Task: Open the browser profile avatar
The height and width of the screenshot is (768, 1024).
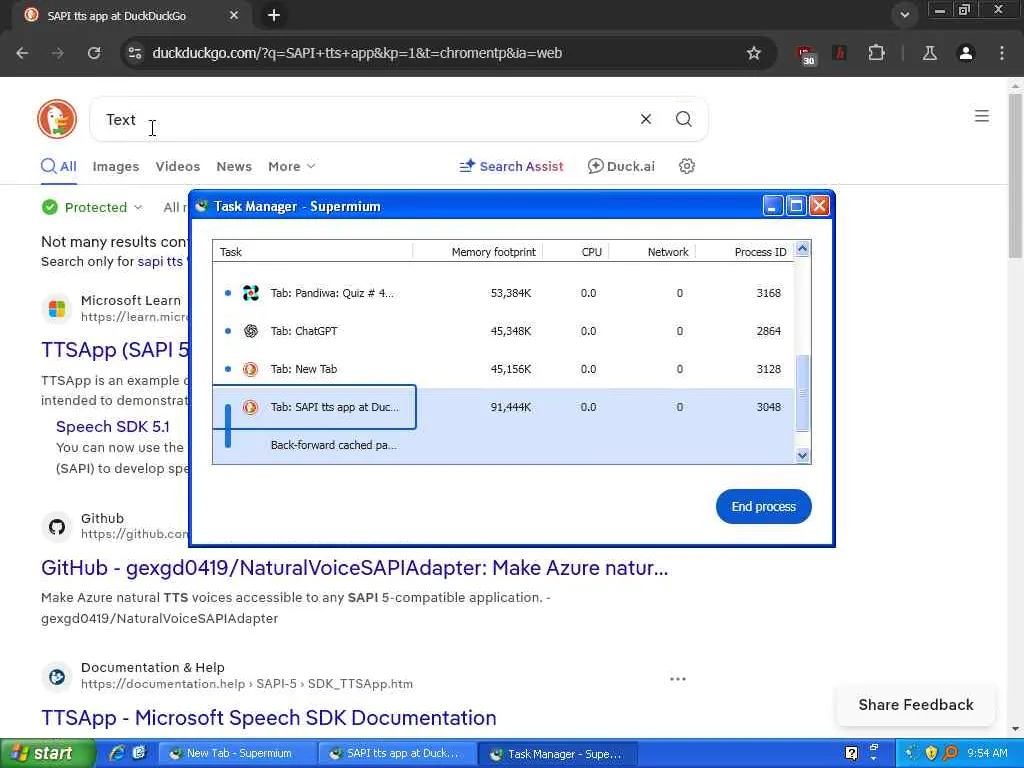Action: pos(966,53)
